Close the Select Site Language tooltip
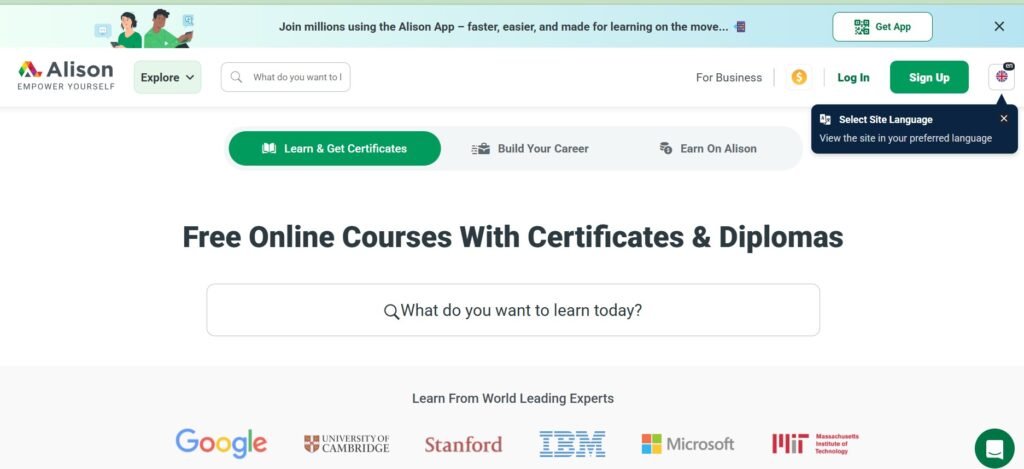 [x=1004, y=118]
